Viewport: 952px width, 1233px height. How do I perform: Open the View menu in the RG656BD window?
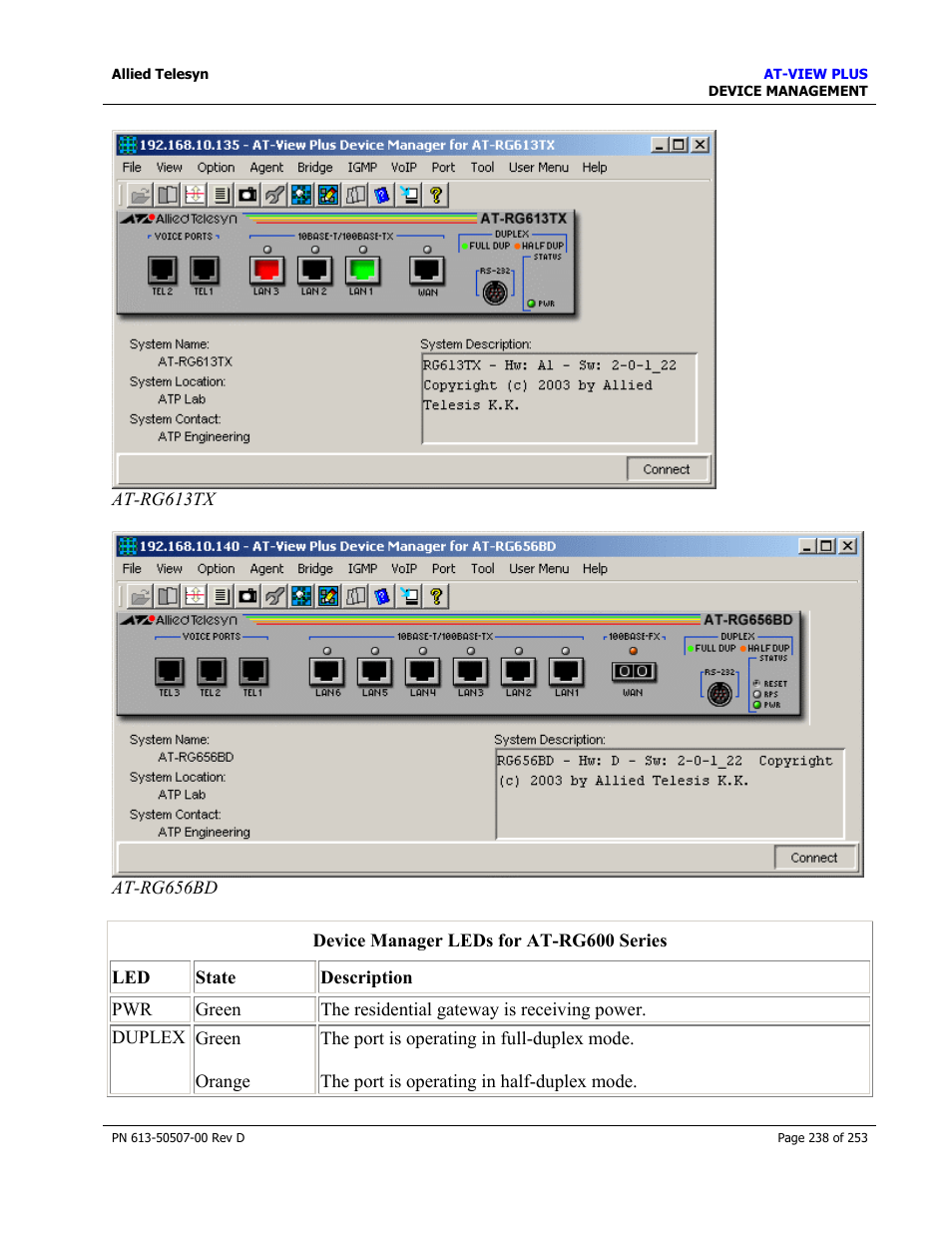click(170, 569)
